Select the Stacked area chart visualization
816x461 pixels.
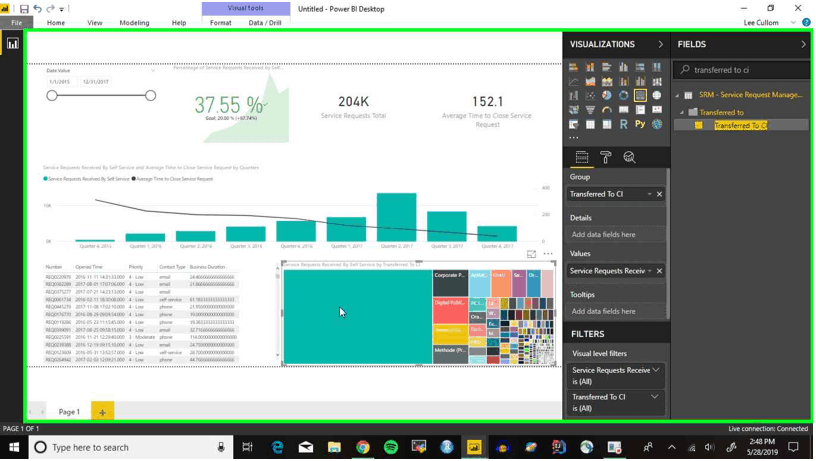click(x=607, y=82)
